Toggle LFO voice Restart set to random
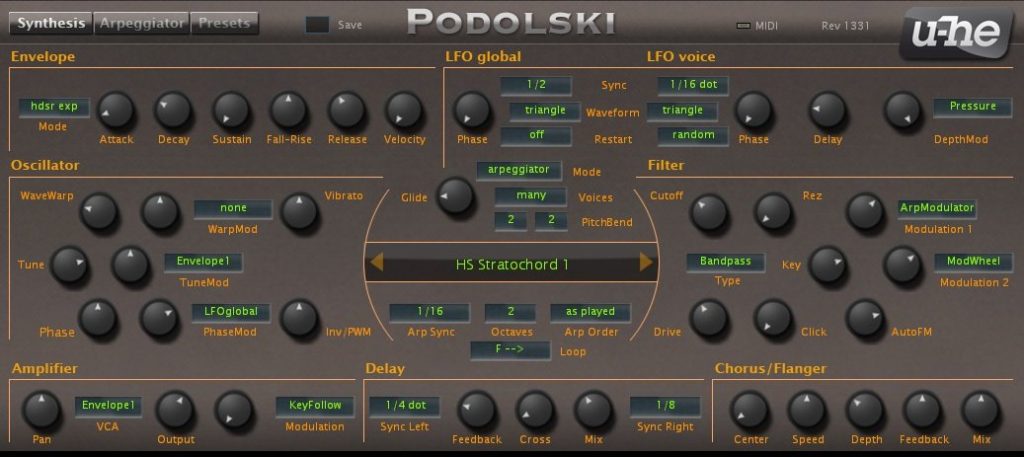This screenshot has height=457, width=1024. [693, 136]
